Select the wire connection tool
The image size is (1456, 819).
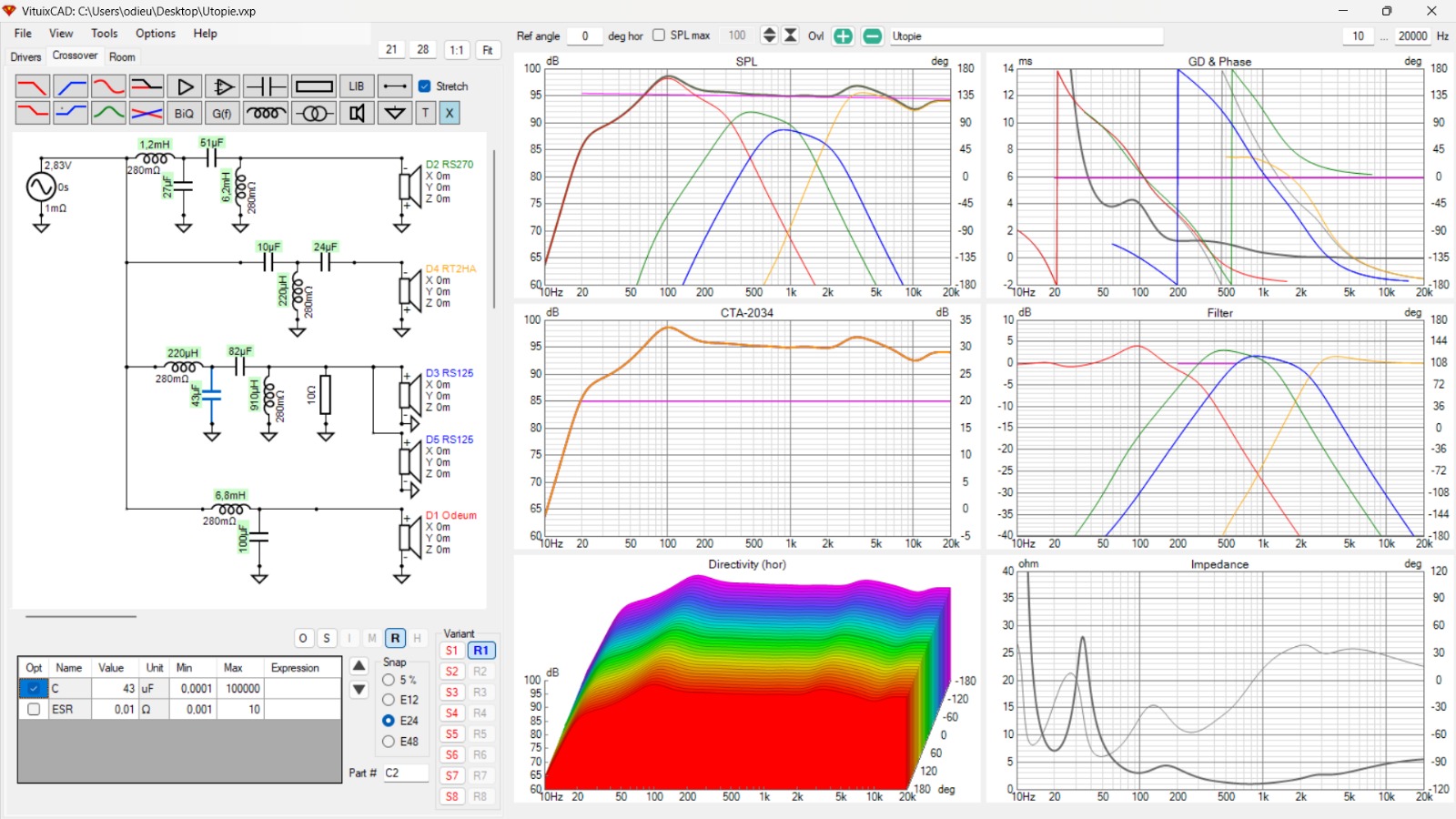pos(395,86)
